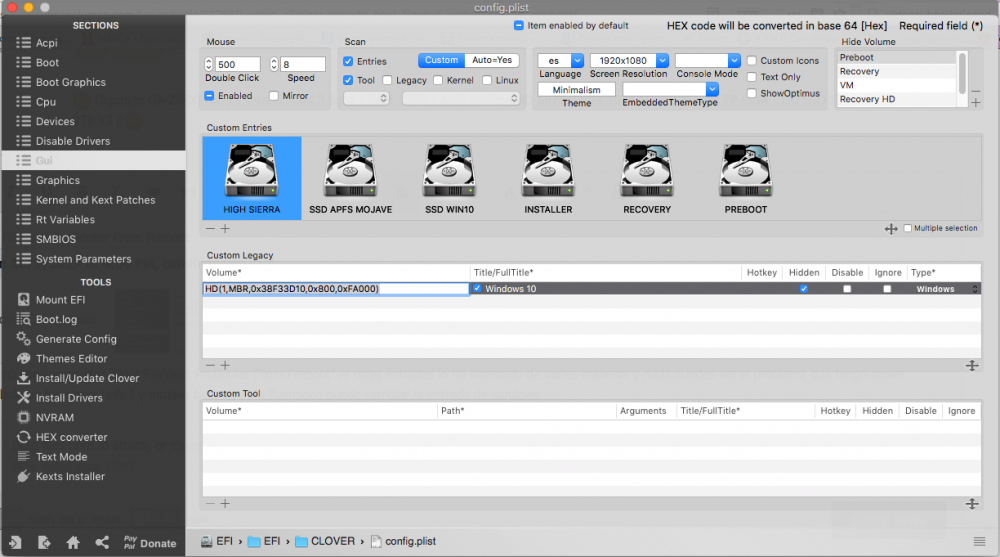The image size is (1000, 557).
Task: Toggle Scan Tool checkbox
Action: click(x=348, y=80)
